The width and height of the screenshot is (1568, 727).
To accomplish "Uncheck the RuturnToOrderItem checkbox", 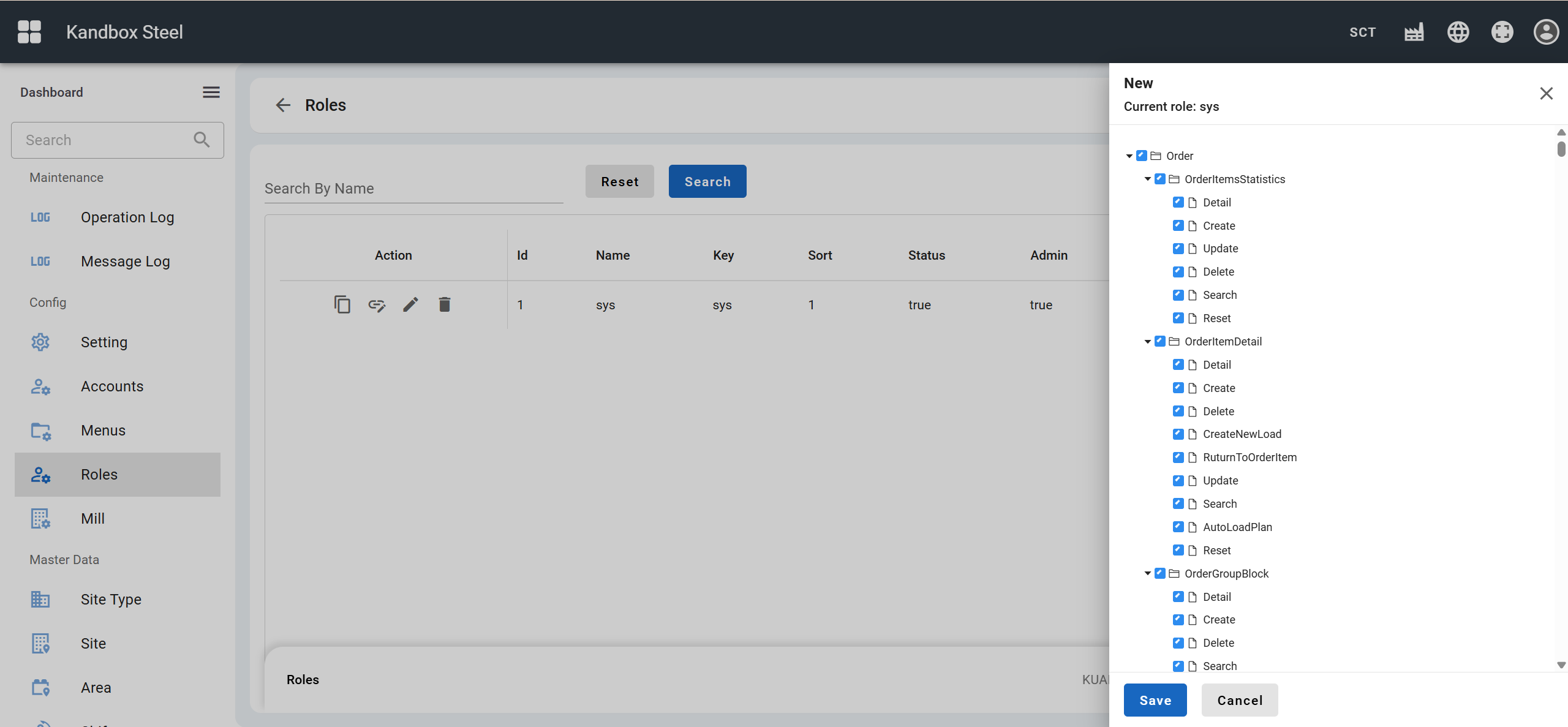I will click(1178, 457).
